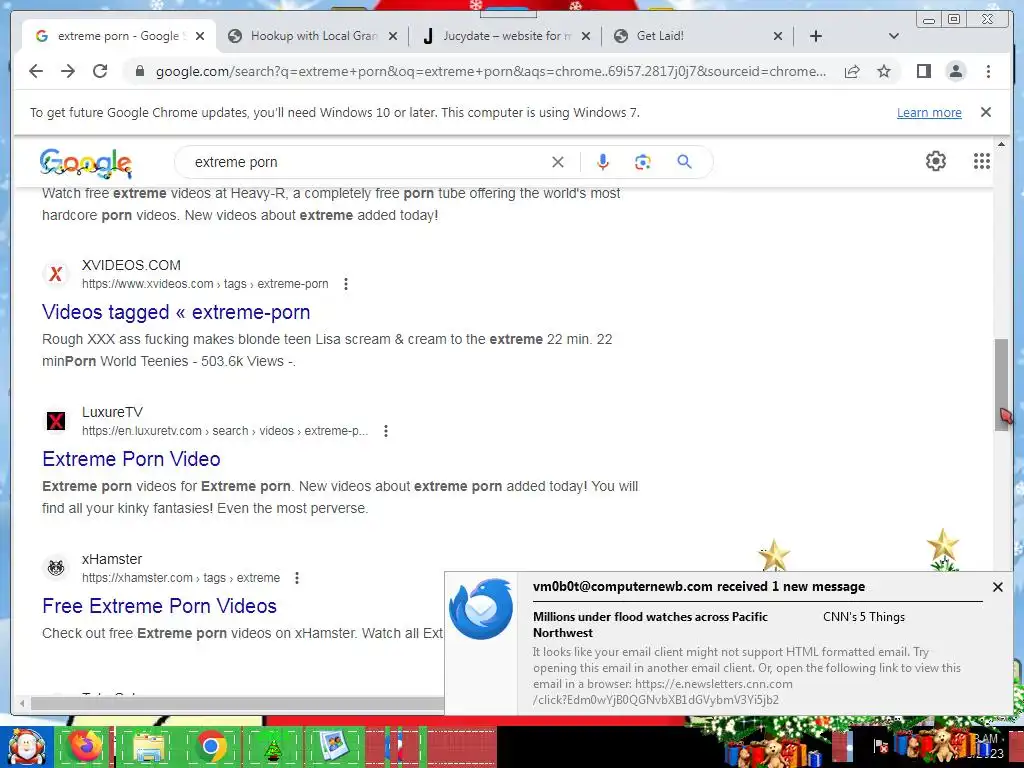Viewport: 1024px width, 768px height.
Task: Open Chrome side panel
Action: tap(923, 71)
